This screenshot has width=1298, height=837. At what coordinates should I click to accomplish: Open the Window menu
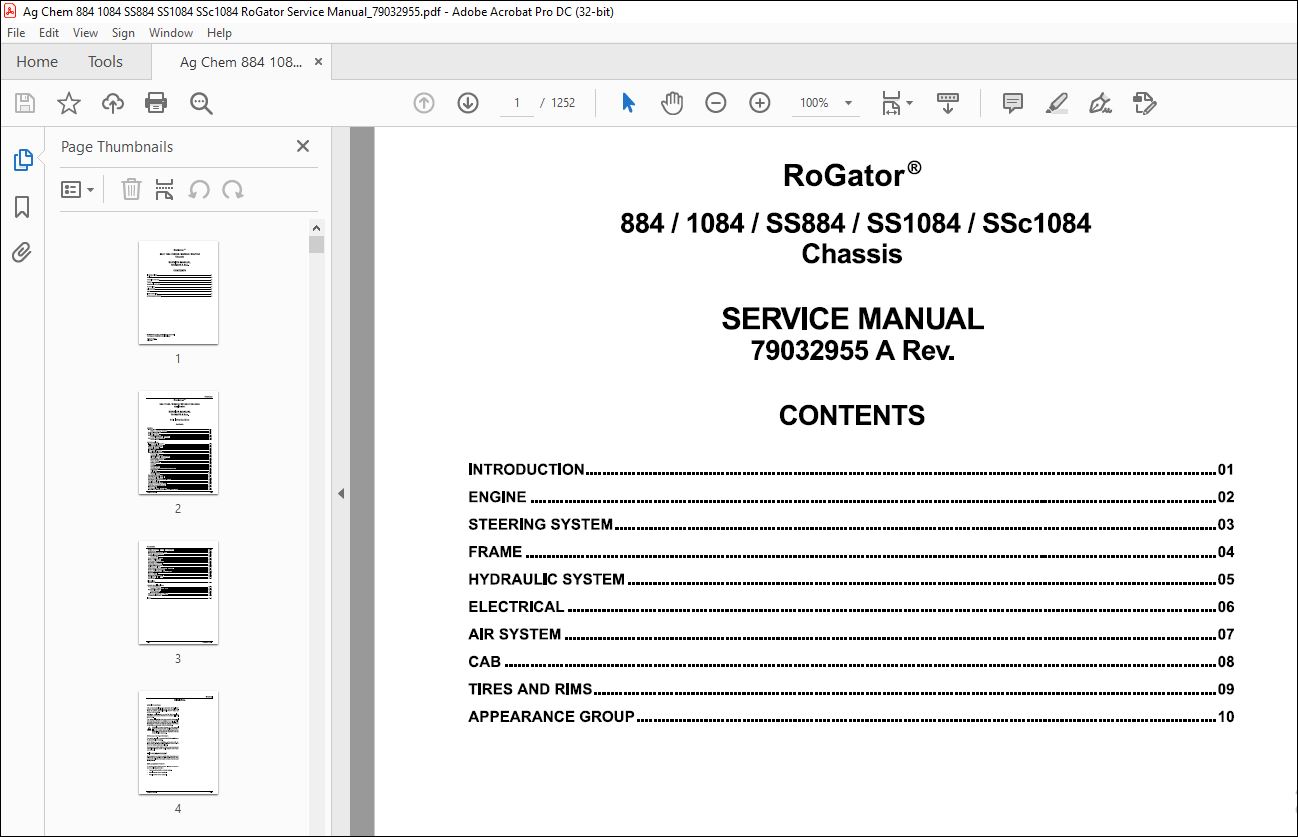(171, 33)
